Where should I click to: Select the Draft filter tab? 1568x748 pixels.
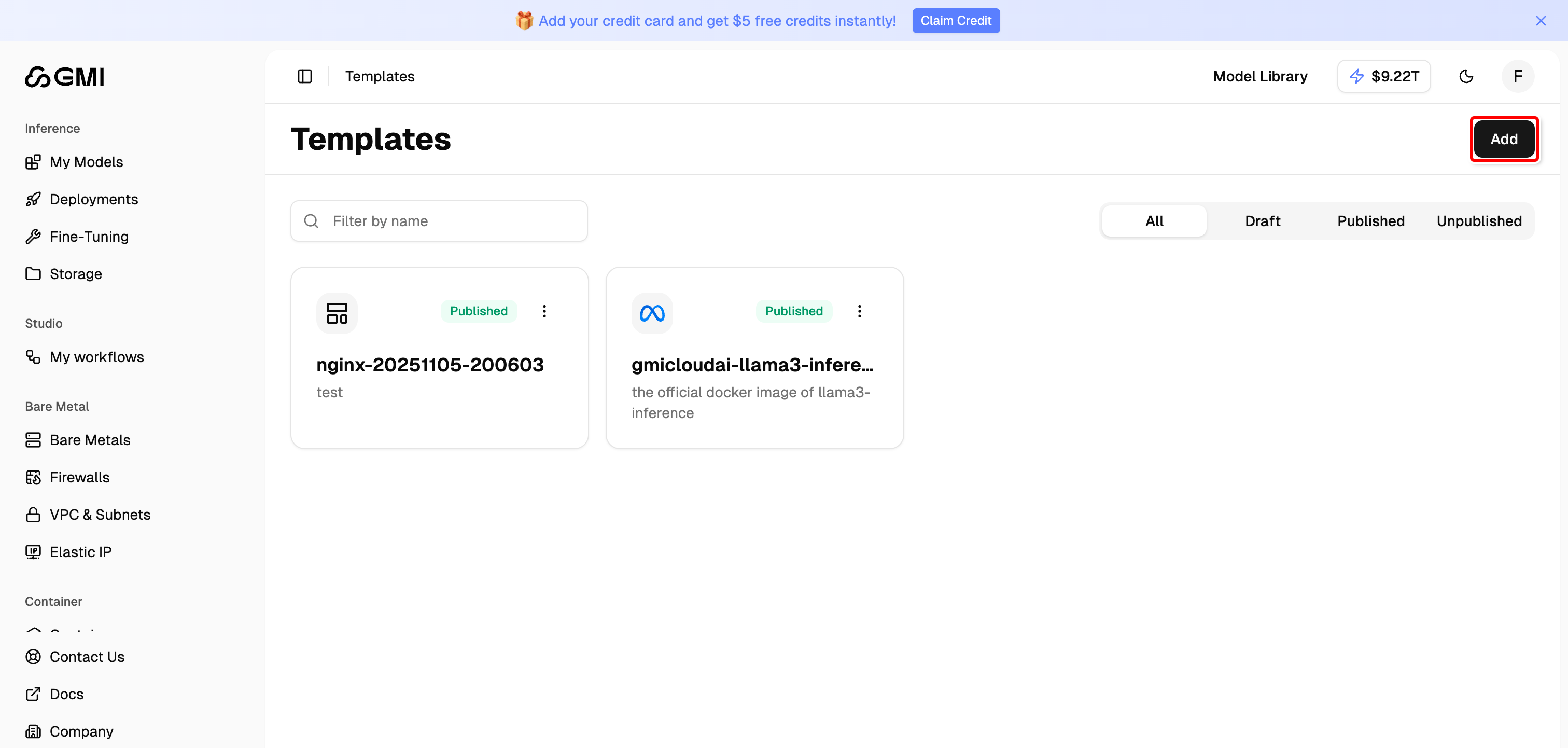pos(1262,221)
